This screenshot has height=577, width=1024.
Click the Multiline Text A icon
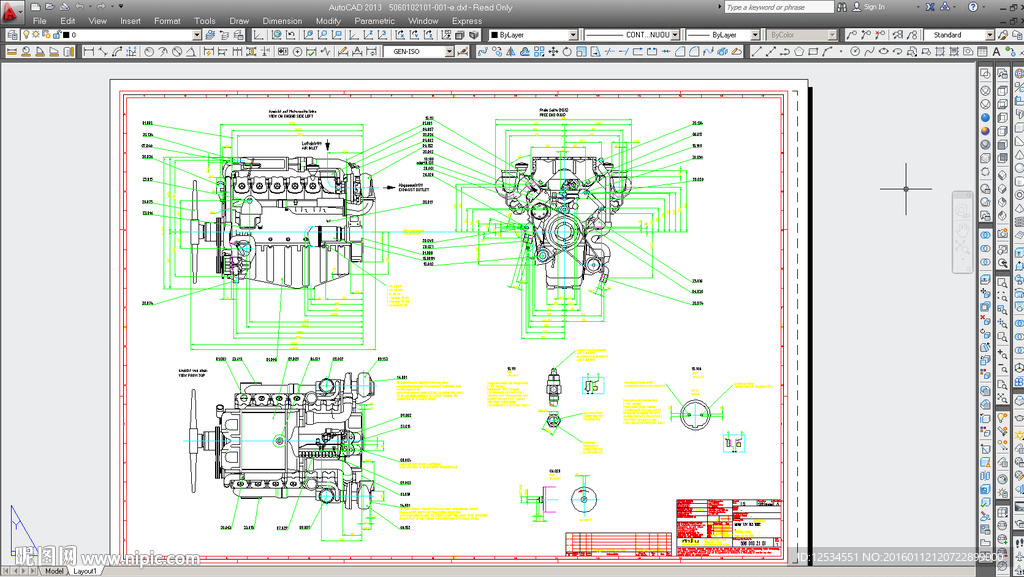997,52
